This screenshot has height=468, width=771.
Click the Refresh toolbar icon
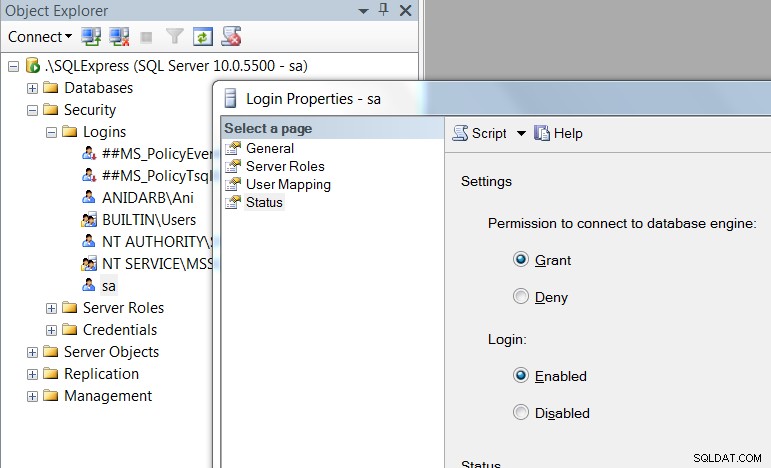203,36
